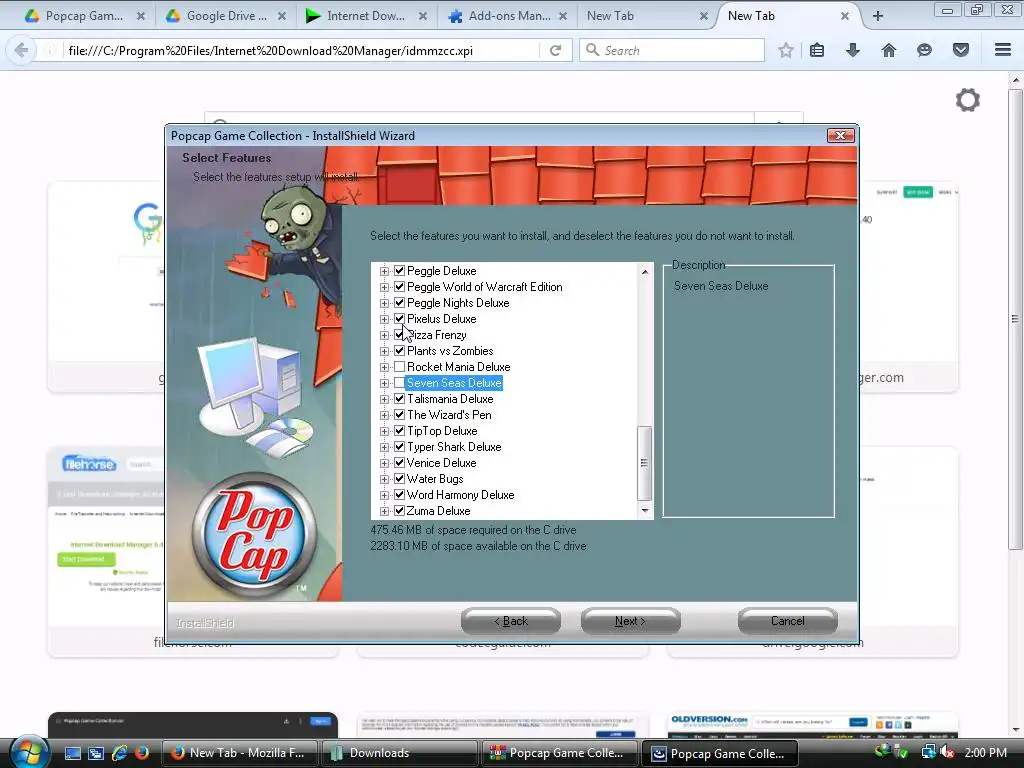Close the Google Drive tab

[x=281, y=16]
